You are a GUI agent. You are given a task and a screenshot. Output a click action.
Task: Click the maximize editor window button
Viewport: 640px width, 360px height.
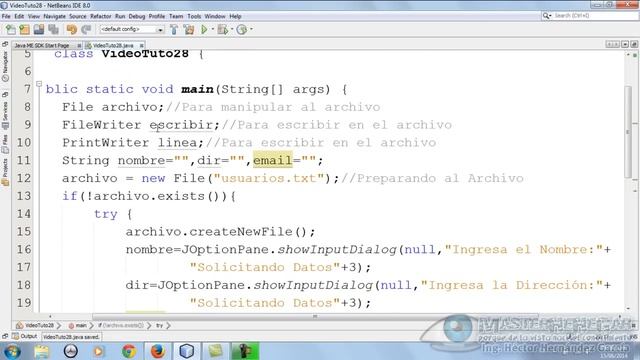click(x=633, y=44)
